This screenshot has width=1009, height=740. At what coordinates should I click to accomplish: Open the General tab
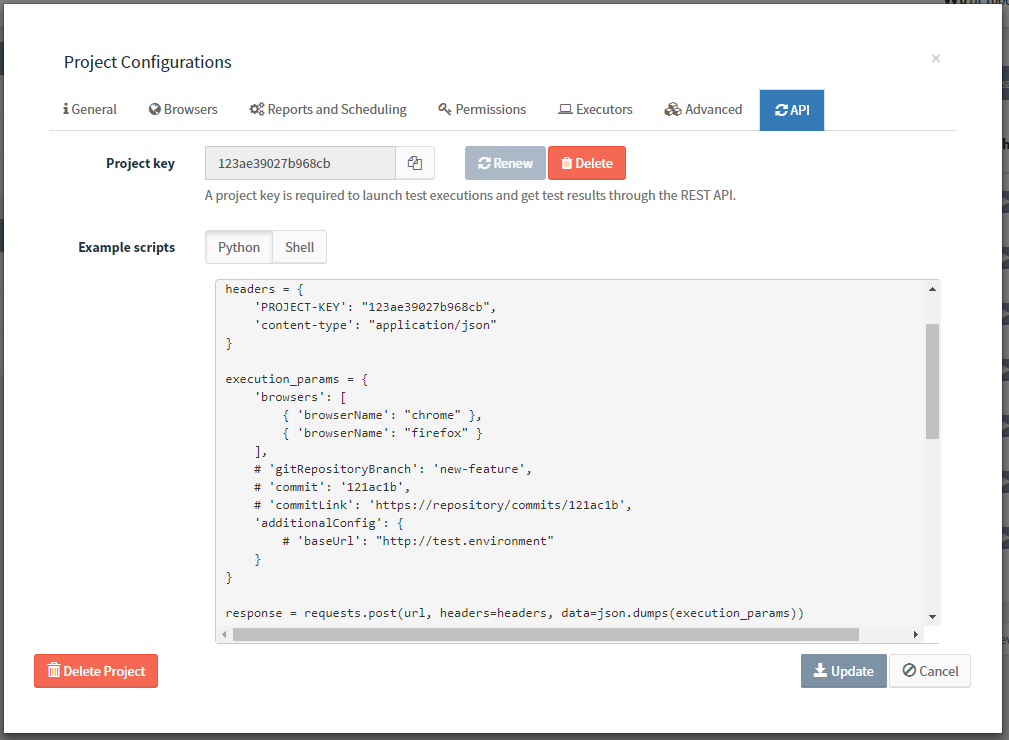coord(89,109)
